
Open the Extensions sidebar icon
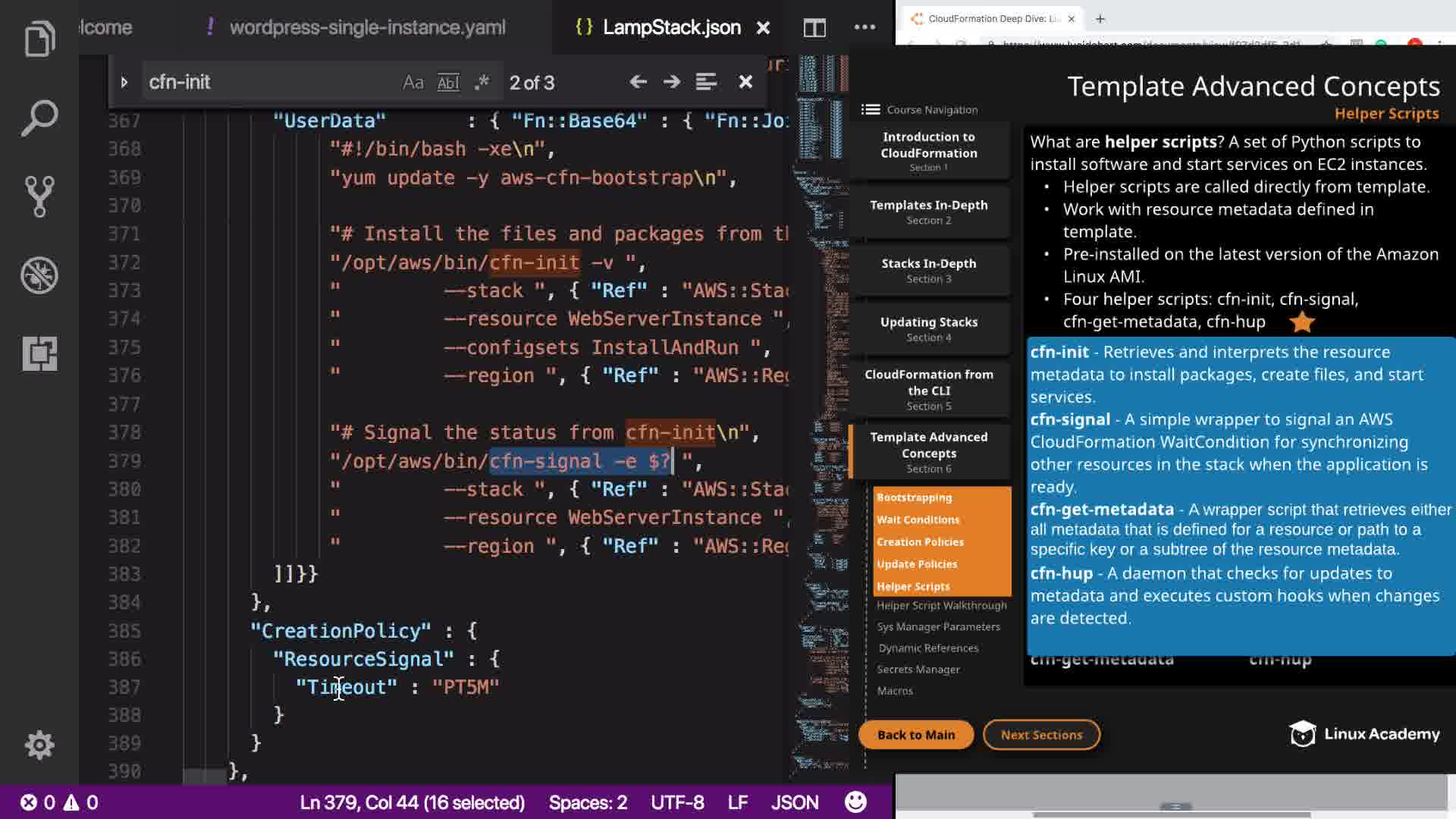[x=39, y=353]
